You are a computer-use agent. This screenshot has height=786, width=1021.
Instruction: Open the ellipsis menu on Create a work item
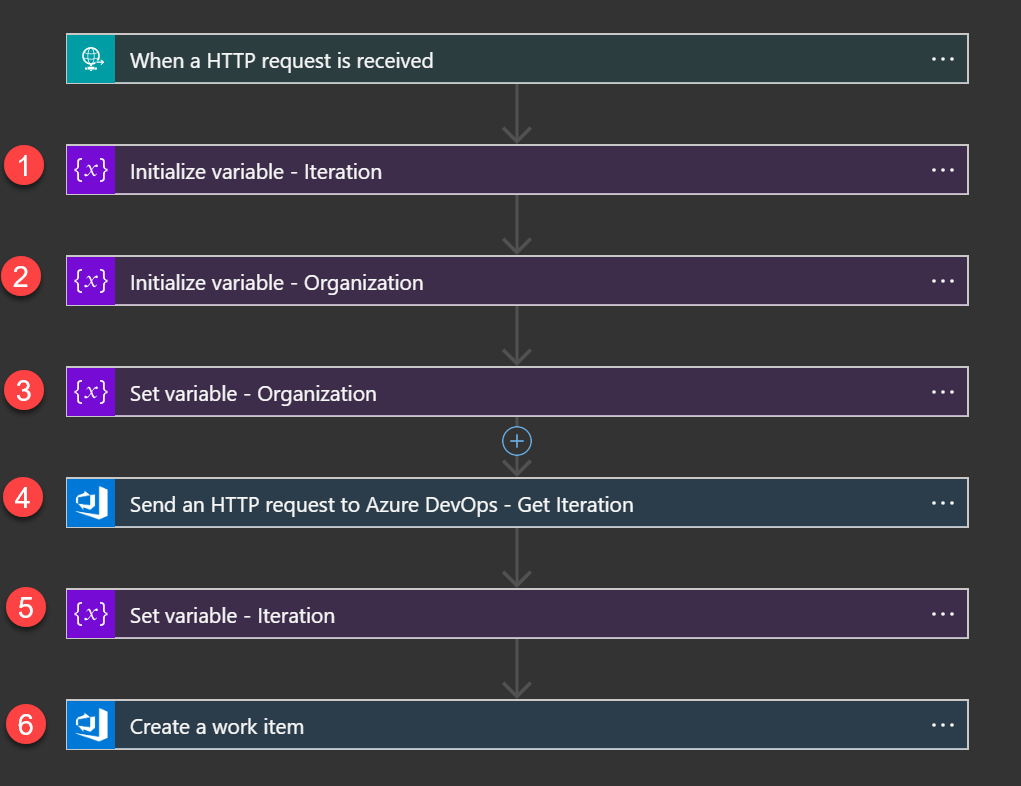pyautogui.click(x=942, y=725)
